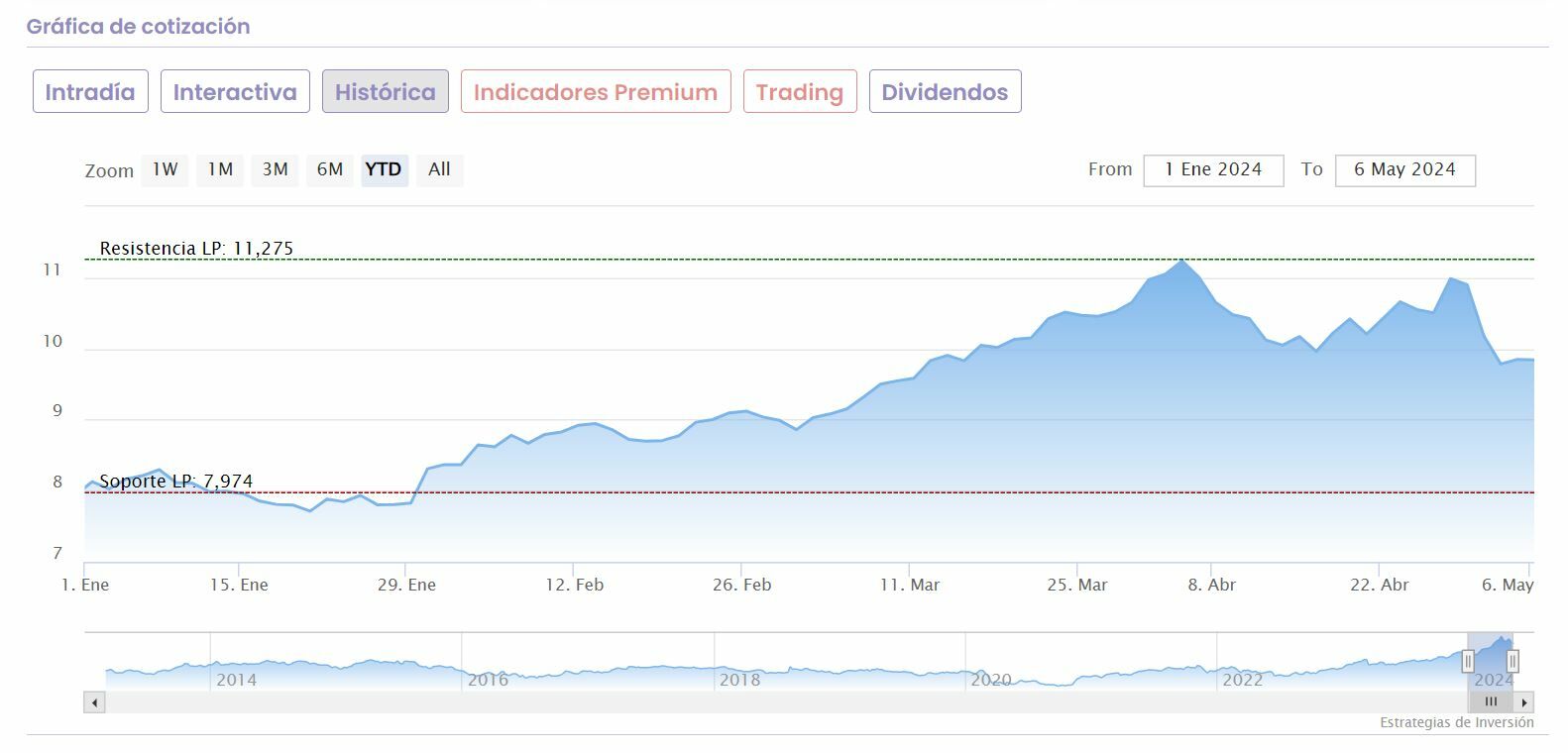Open the Estrategias de Inversión credit link

(1456, 722)
